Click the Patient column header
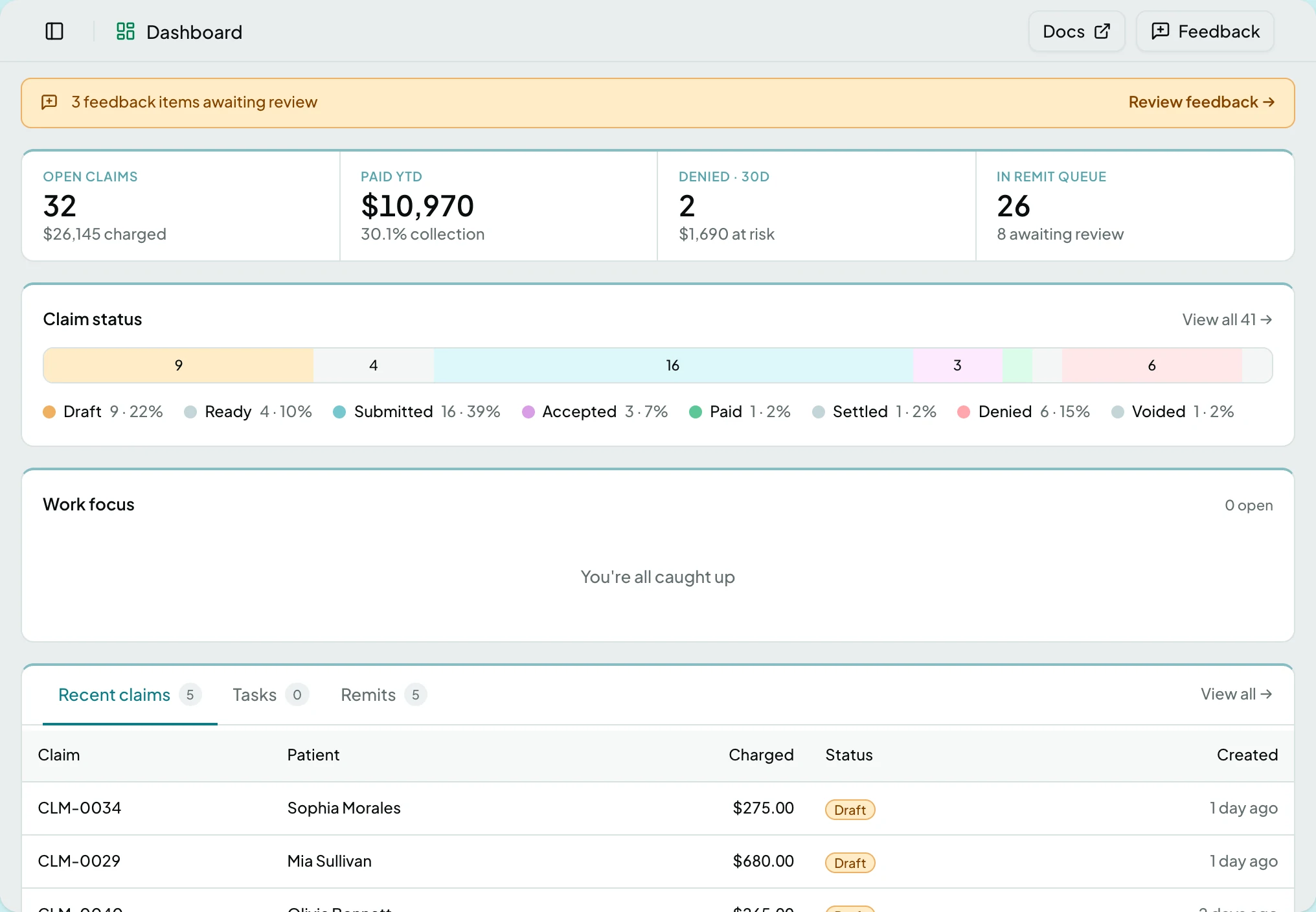This screenshot has width=1316, height=912. point(313,755)
